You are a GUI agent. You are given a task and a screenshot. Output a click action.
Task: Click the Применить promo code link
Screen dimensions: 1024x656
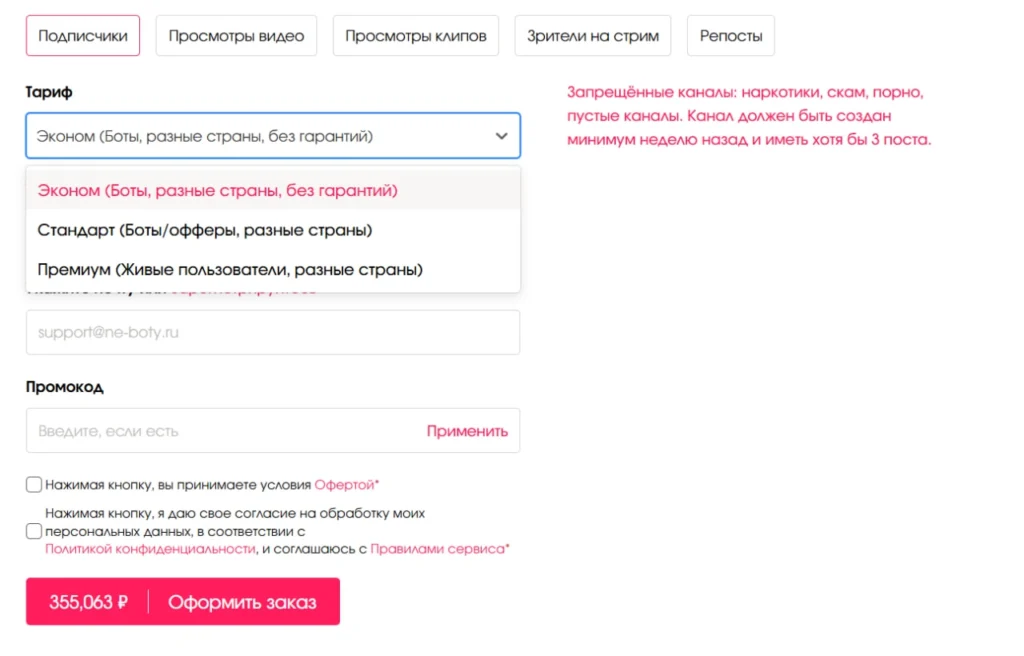click(x=467, y=430)
